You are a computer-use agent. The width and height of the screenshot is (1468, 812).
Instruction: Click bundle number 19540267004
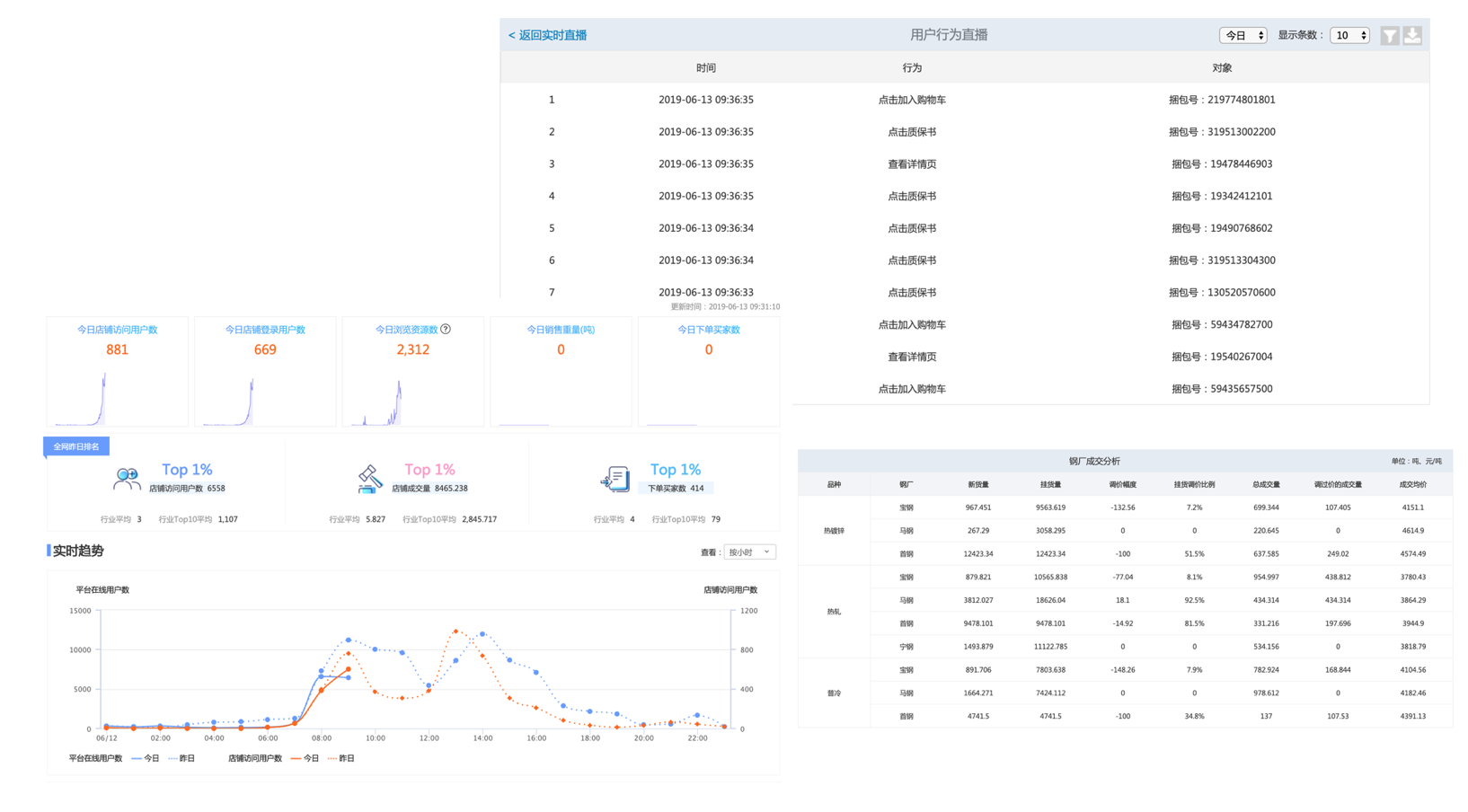click(x=1241, y=357)
